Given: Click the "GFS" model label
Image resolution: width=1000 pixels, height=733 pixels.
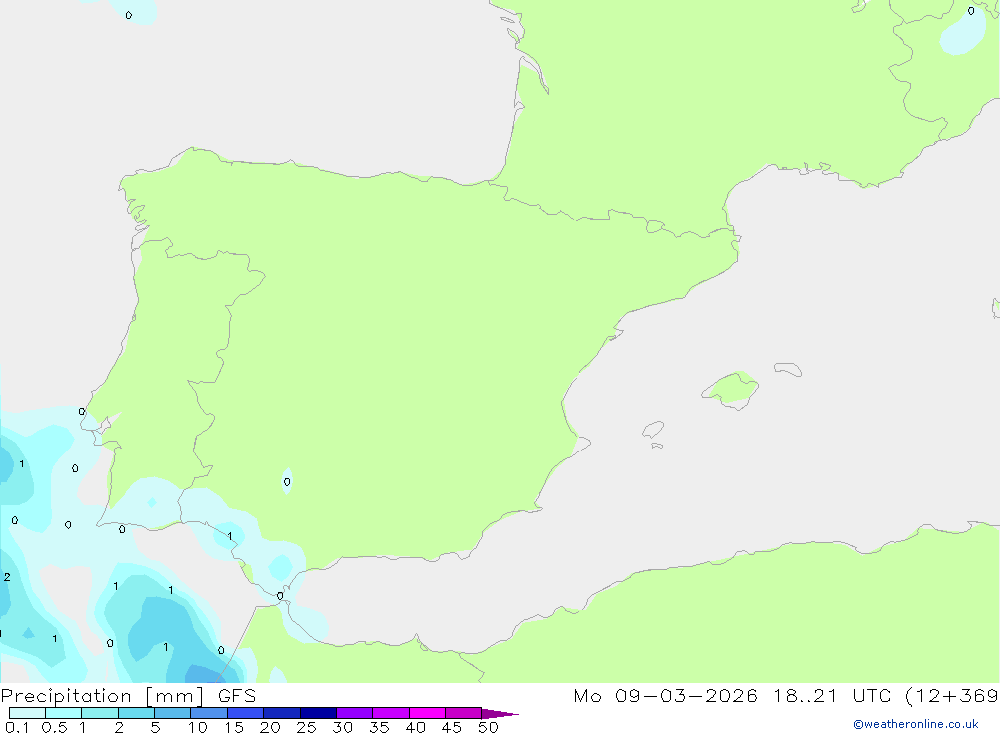Looking at the screenshot, I should pyautogui.click(x=237, y=696).
